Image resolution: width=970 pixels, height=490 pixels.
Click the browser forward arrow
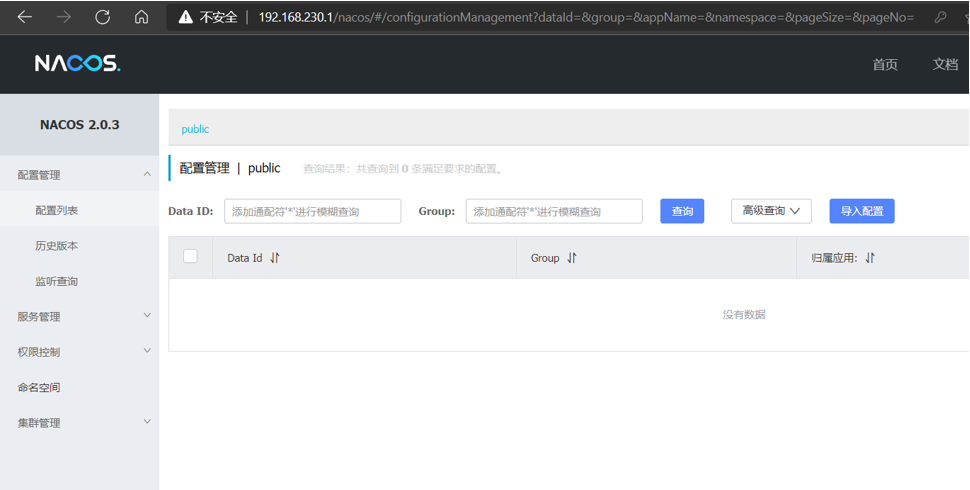click(x=63, y=17)
